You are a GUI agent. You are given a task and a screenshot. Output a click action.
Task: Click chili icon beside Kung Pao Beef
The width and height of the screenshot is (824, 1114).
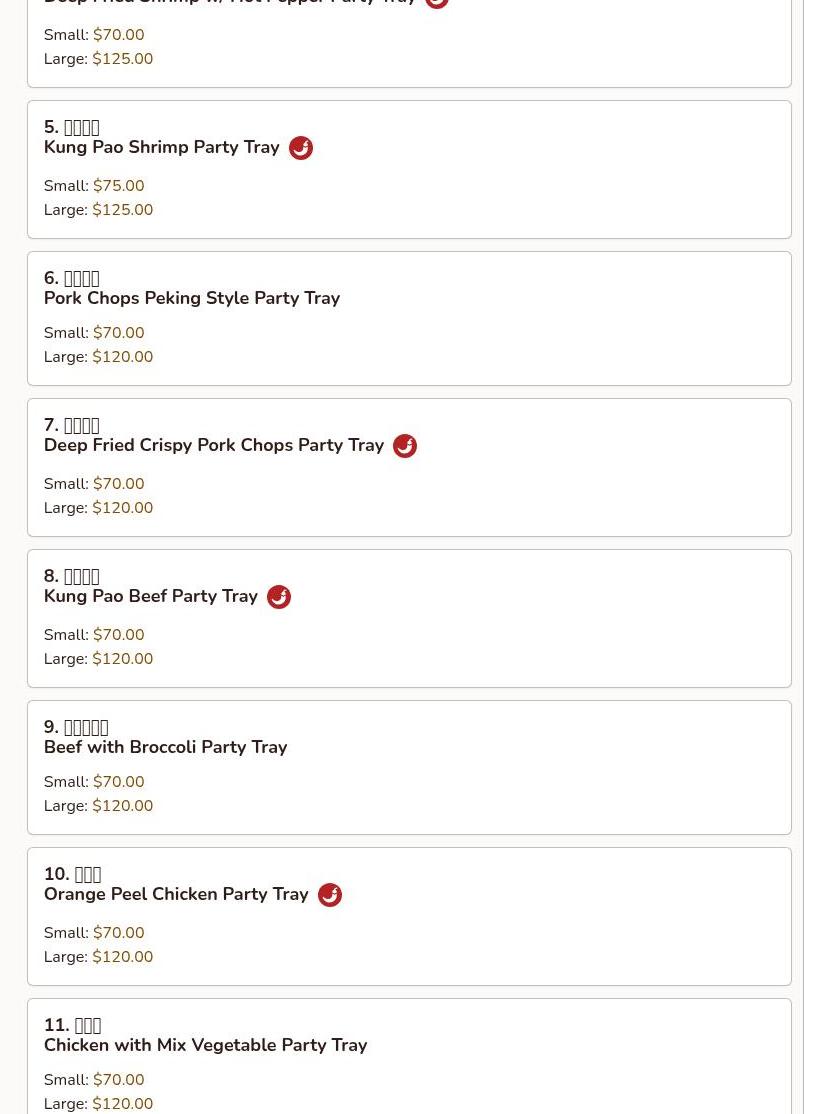pyautogui.click(x=278, y=597)
